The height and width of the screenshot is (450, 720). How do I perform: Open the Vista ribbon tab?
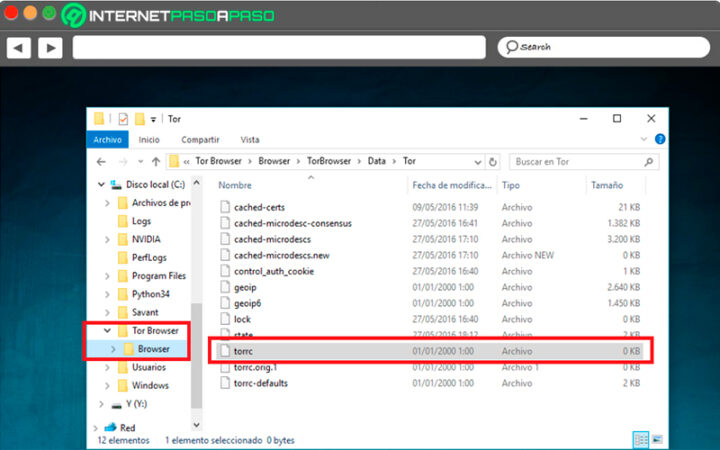coord(250,140)
